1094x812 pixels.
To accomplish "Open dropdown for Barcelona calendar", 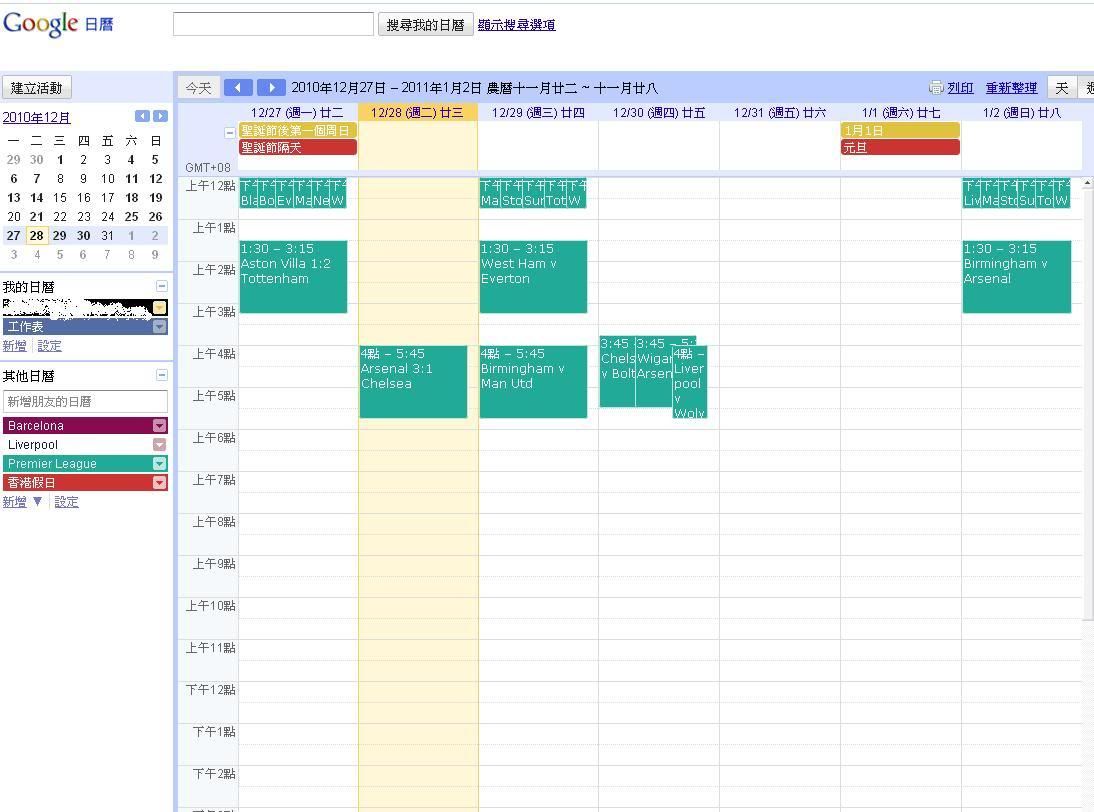I will point(160,426).
